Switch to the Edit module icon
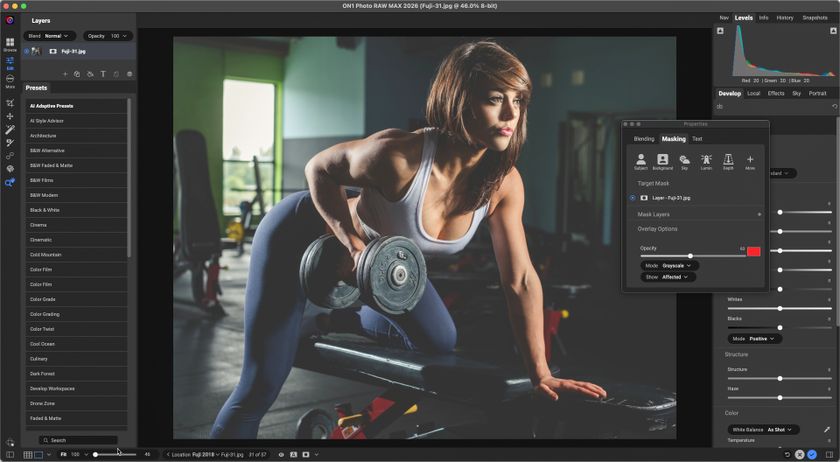Screen dimensions: 840x462 [10, 63]
